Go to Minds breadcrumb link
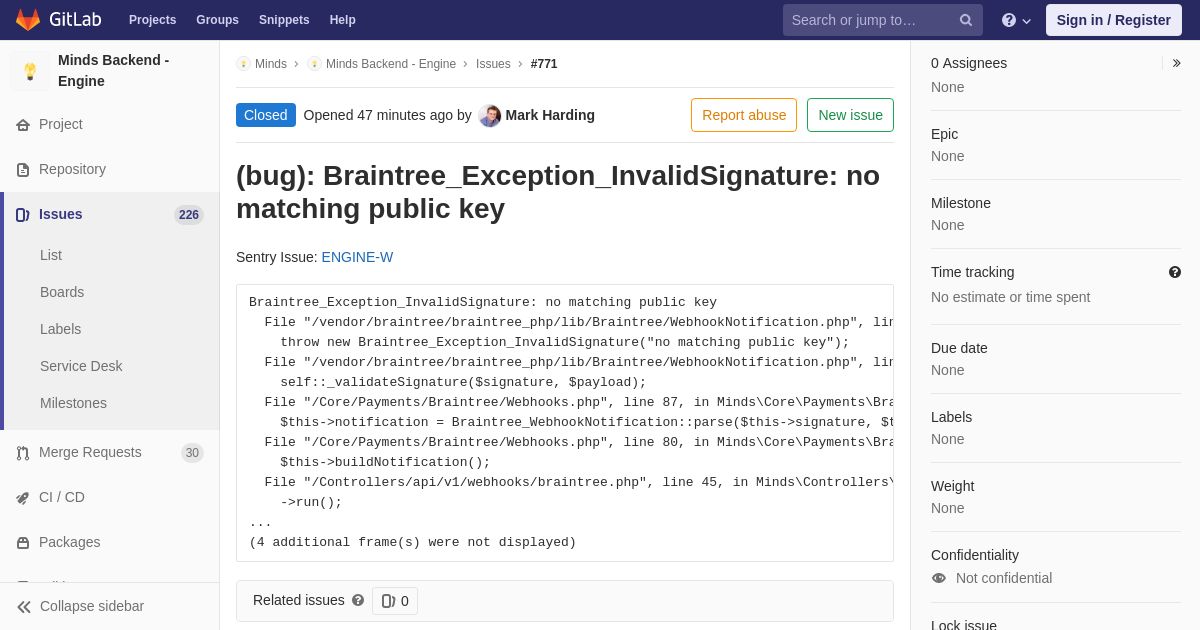Screen dimensions: 1200x630 pyautogui.click(x=271, y=64)
